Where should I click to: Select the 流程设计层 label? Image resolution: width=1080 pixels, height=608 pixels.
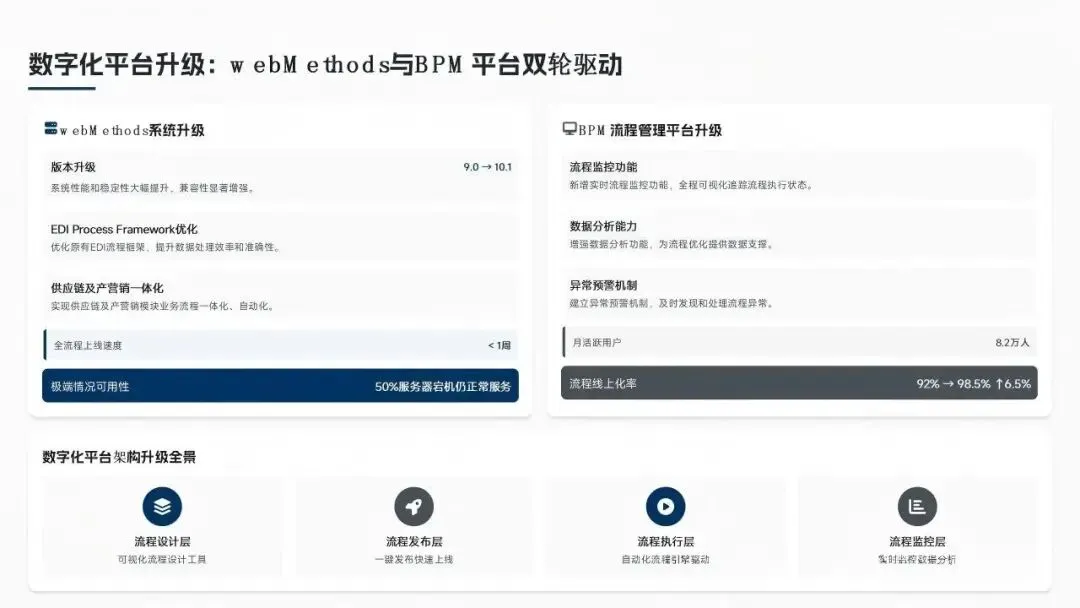[162, 541]
